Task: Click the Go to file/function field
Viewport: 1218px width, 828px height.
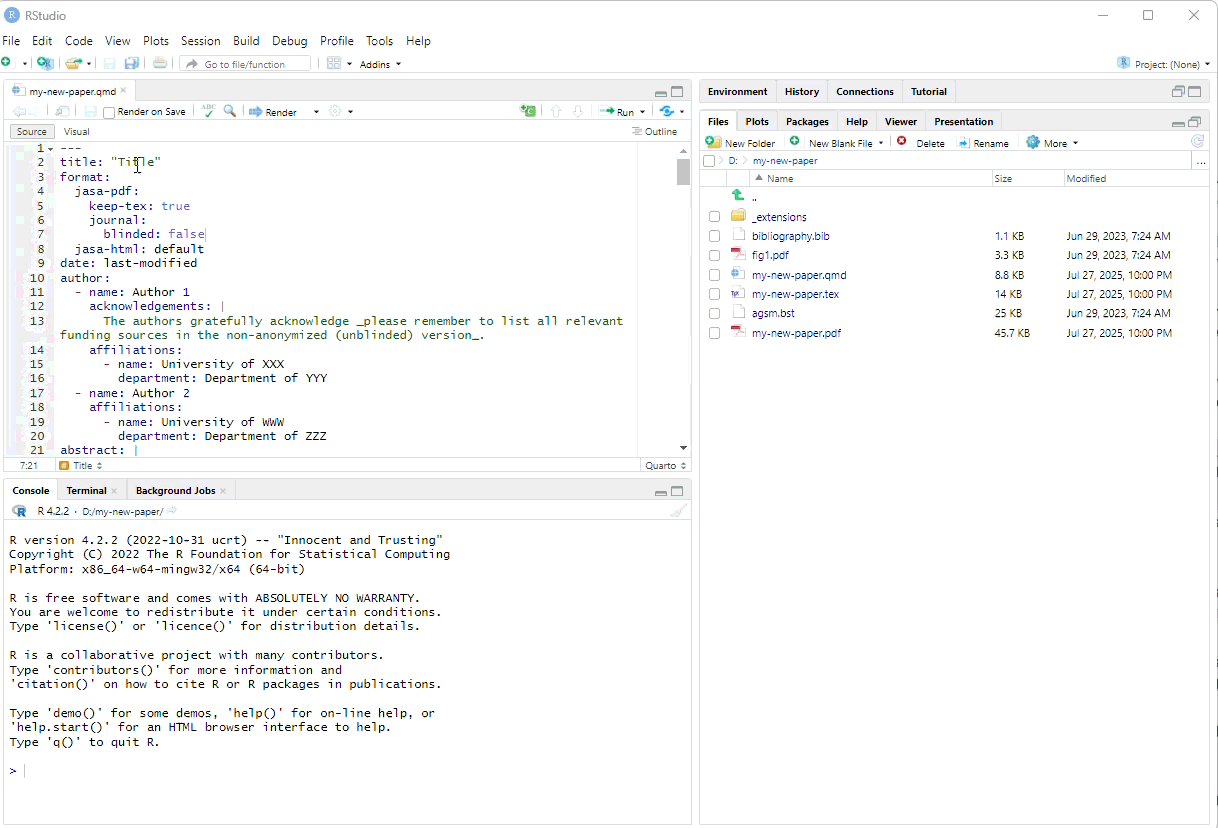Action: tap(245, 64)
